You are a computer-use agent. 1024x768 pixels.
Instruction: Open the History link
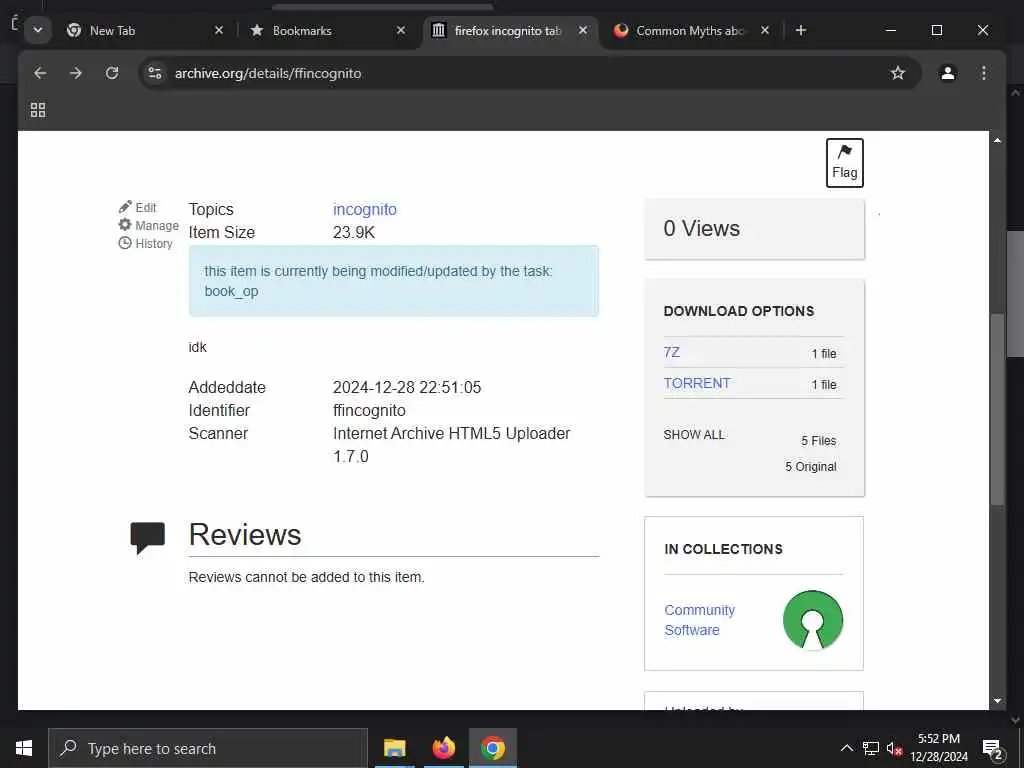point(145,244)
